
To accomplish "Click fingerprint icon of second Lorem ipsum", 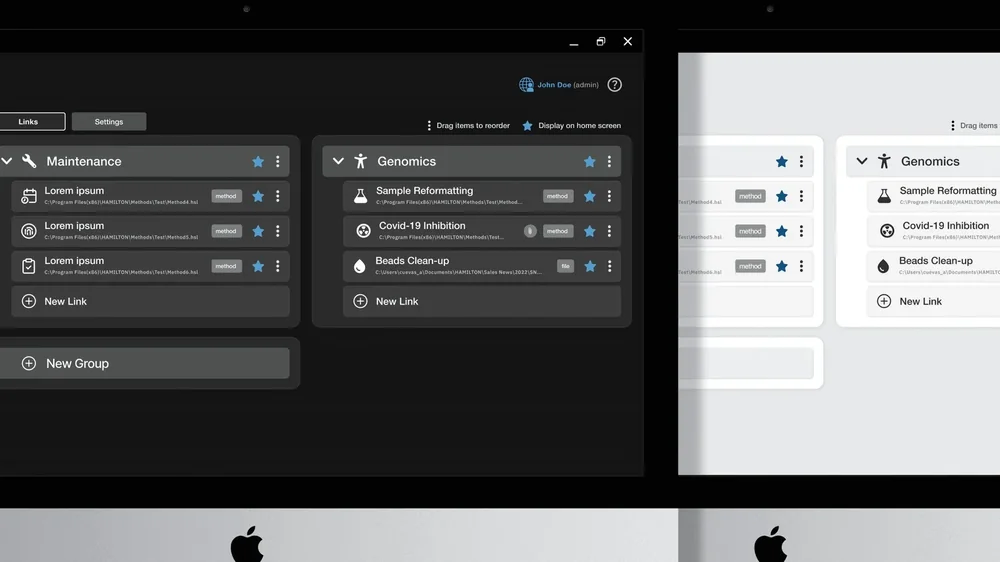I will coord(29,231).
